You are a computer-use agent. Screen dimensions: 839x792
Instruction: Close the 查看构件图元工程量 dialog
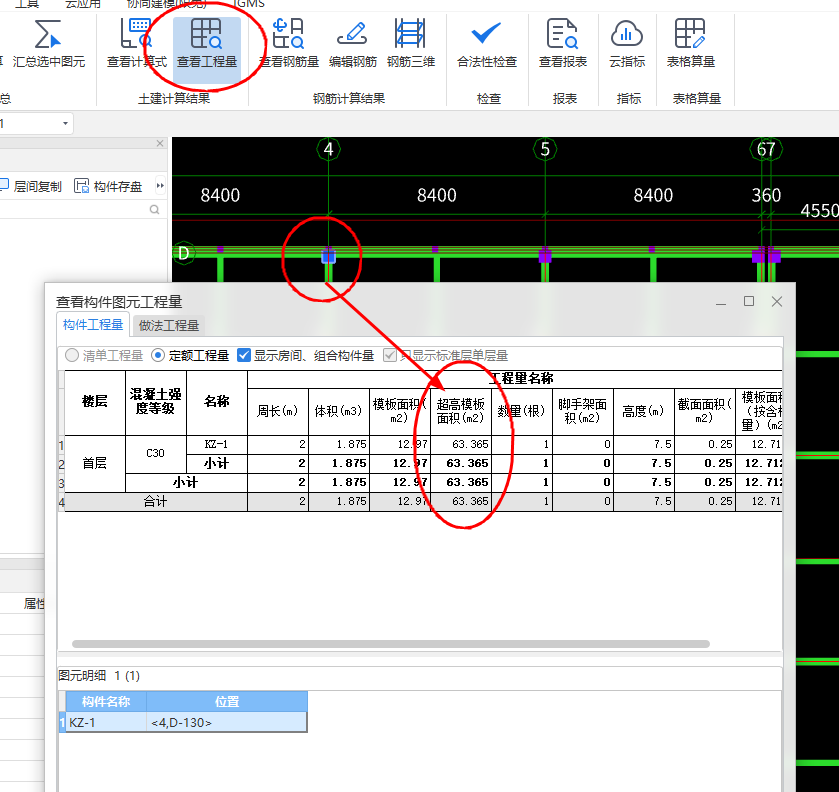click(x=777, y=302)
